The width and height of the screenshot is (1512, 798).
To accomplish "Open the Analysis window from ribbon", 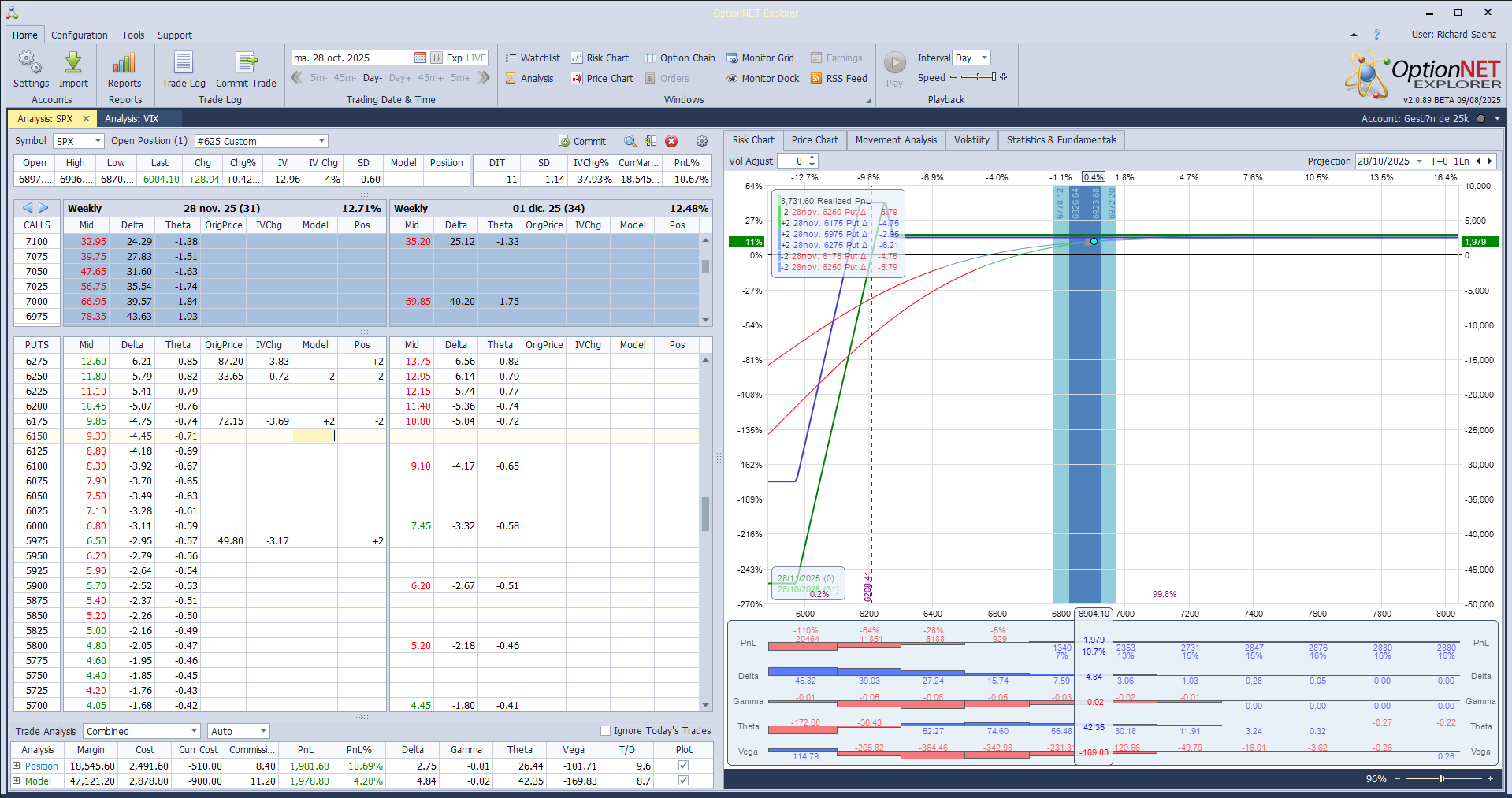I will pos(529,78).
